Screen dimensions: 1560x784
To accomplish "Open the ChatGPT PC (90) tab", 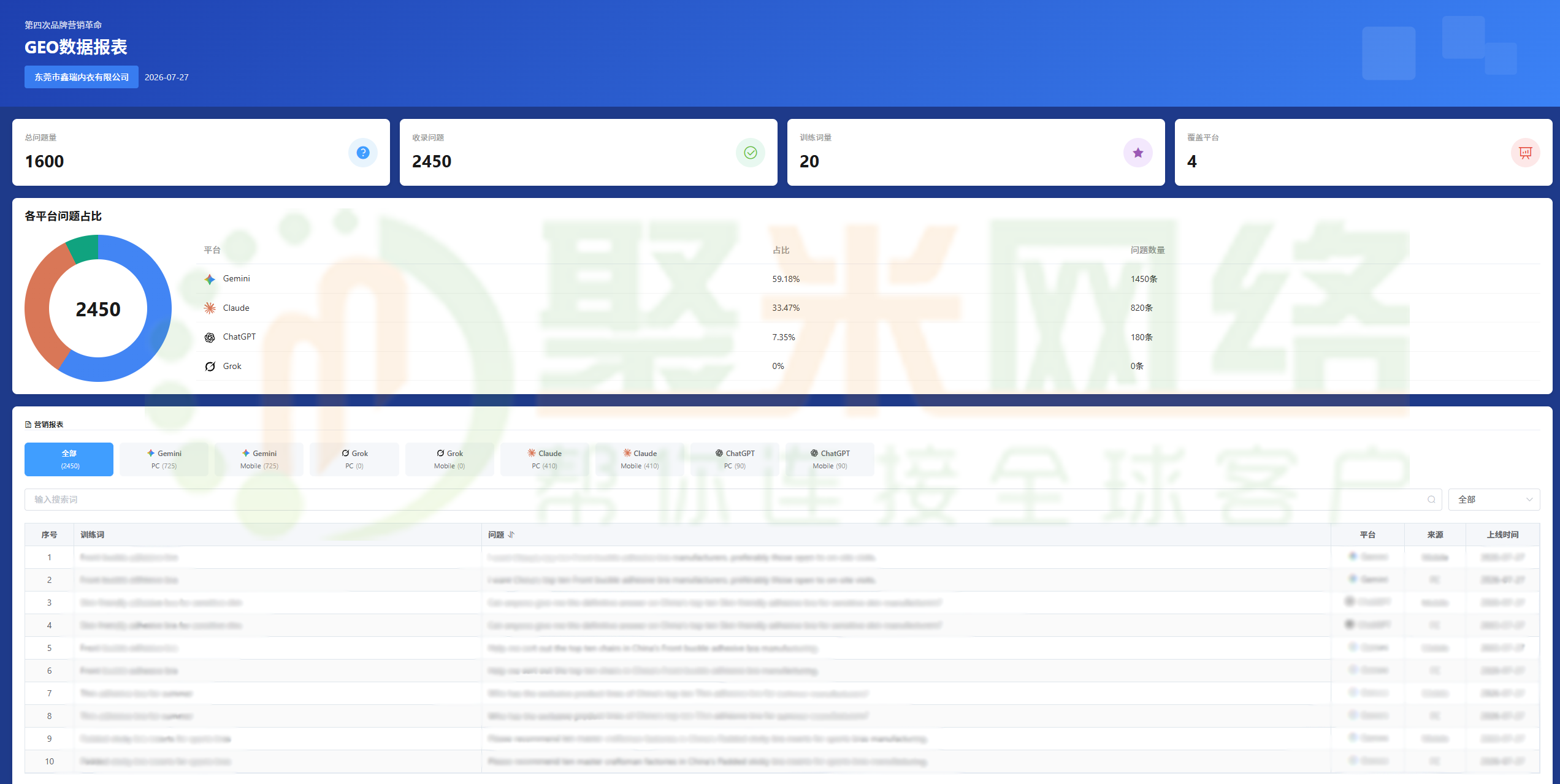I will pos(735,459).
